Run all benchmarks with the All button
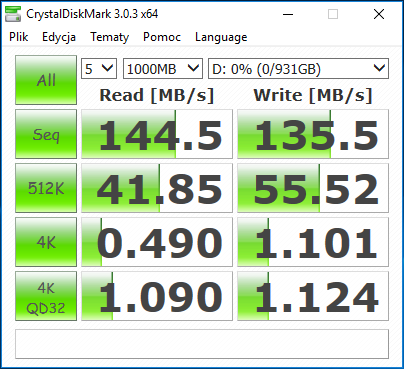The image size is (404, 369). click(x=46, y=80)
